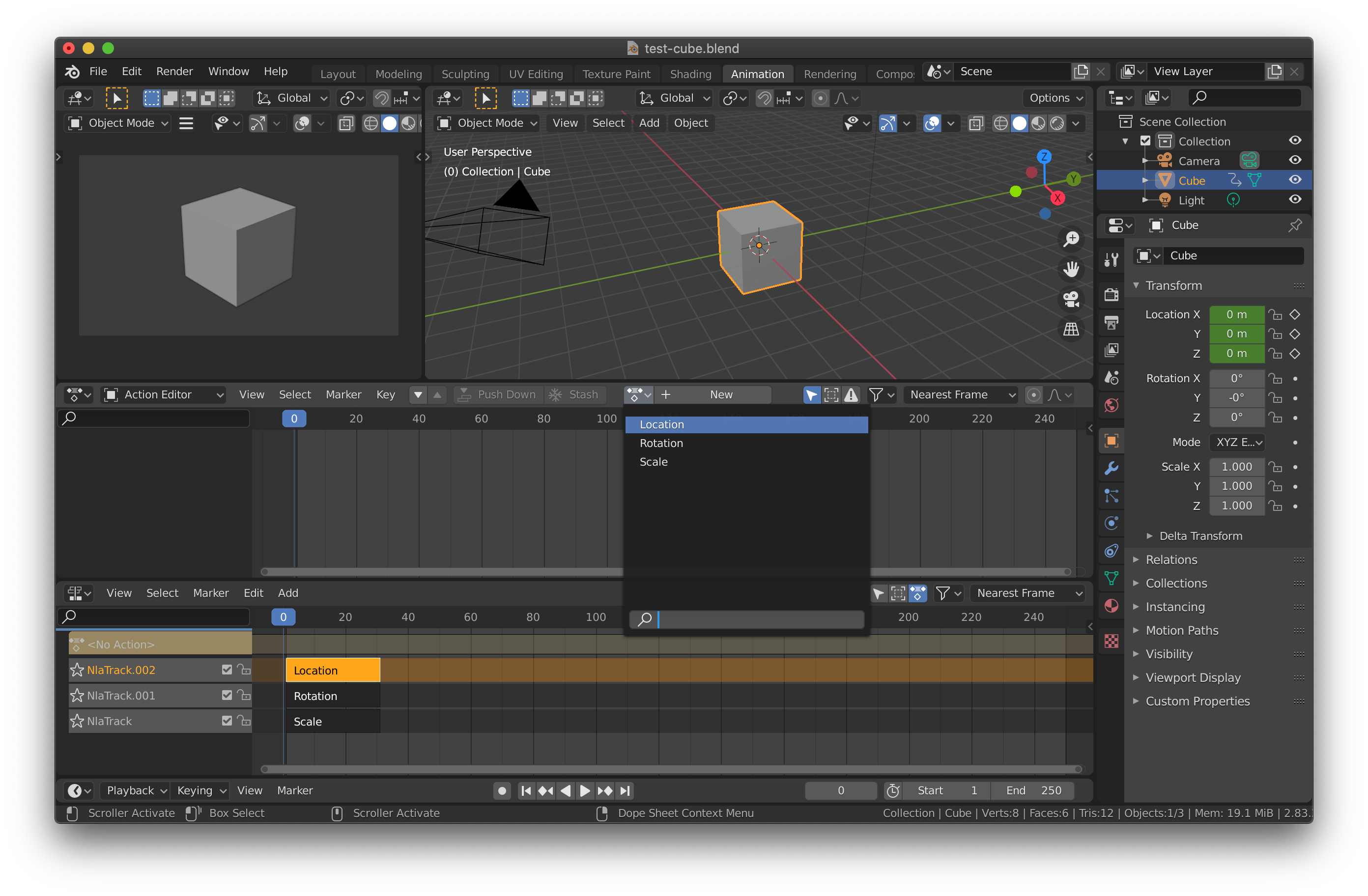Open the Object Constraints properties tab
This screenshot has width=1368, height=896.
click(1111, 551)
